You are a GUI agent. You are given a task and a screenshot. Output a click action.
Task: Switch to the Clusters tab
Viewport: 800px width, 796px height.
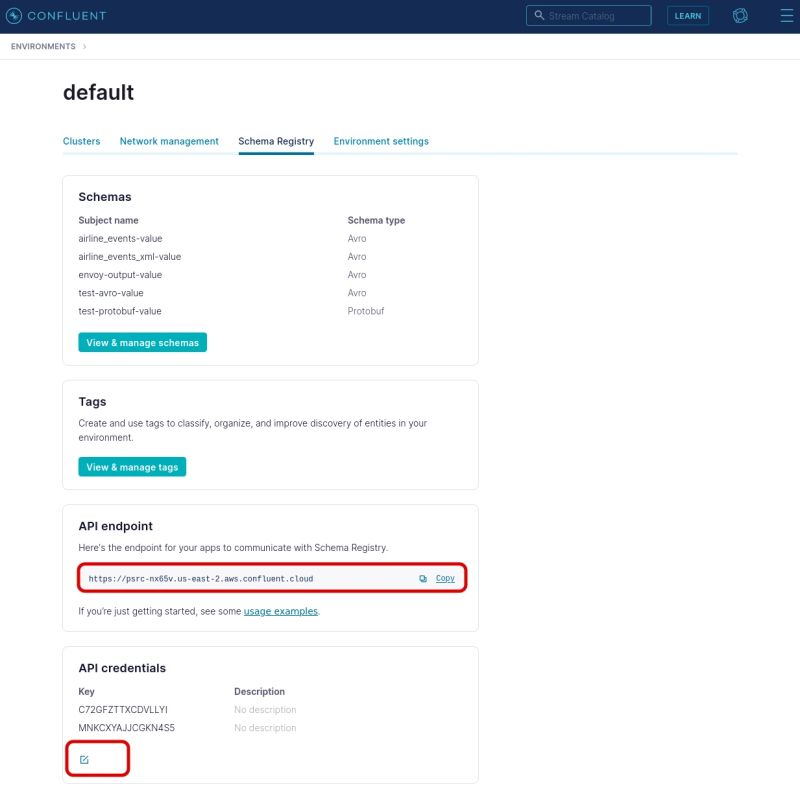click(81, 141)
